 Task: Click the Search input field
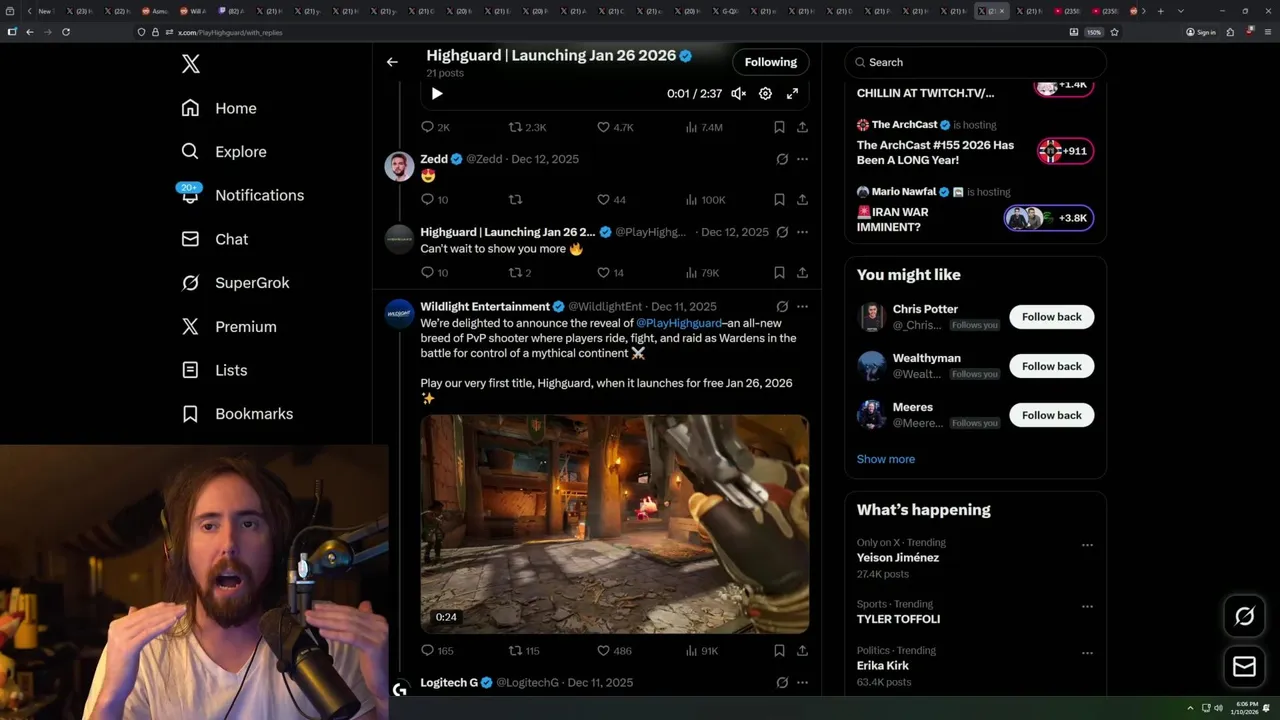[976, 62]
